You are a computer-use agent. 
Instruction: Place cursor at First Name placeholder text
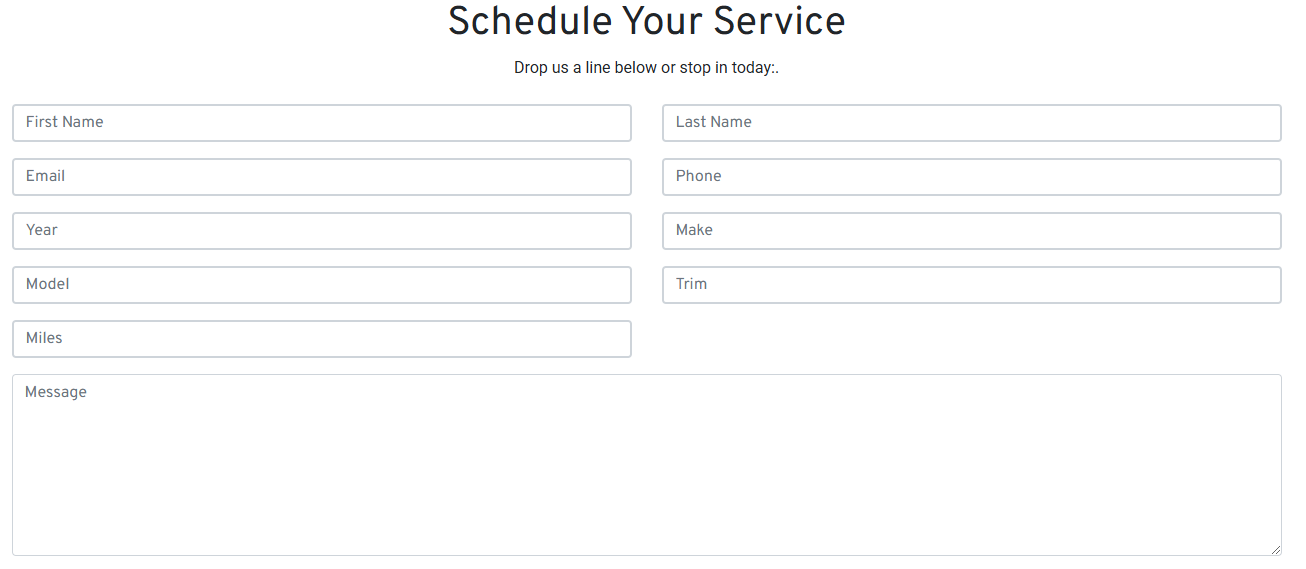tap(65, 122)
